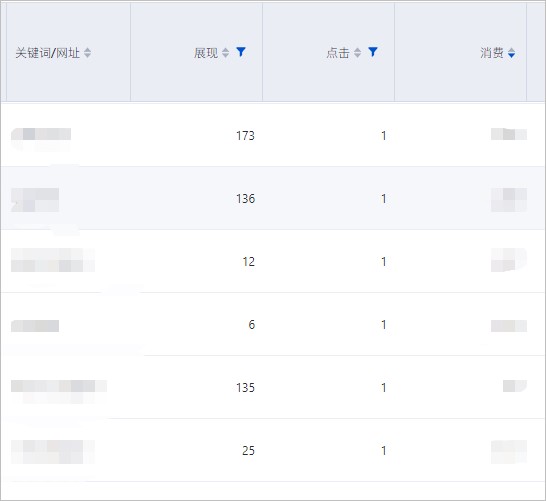The image size is (546, 501).
Task: Select the row with 173 impressions
Action: [x=273, y=135]
